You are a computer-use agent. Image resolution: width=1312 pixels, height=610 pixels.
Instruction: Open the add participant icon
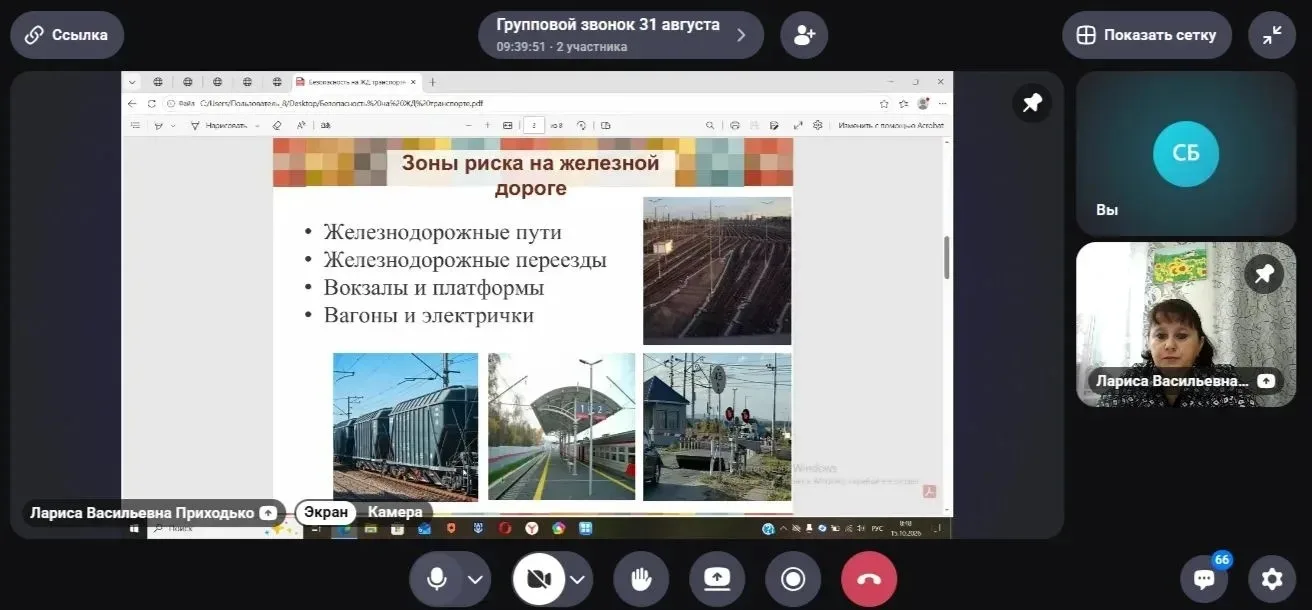point(804,35)
